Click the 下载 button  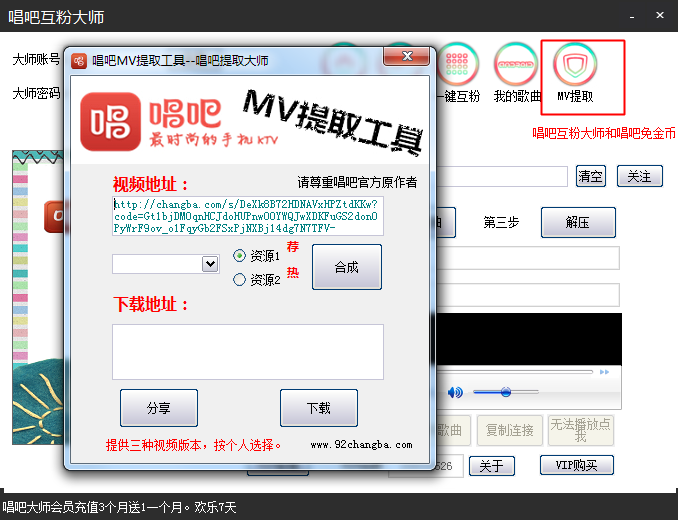point(318,408)
